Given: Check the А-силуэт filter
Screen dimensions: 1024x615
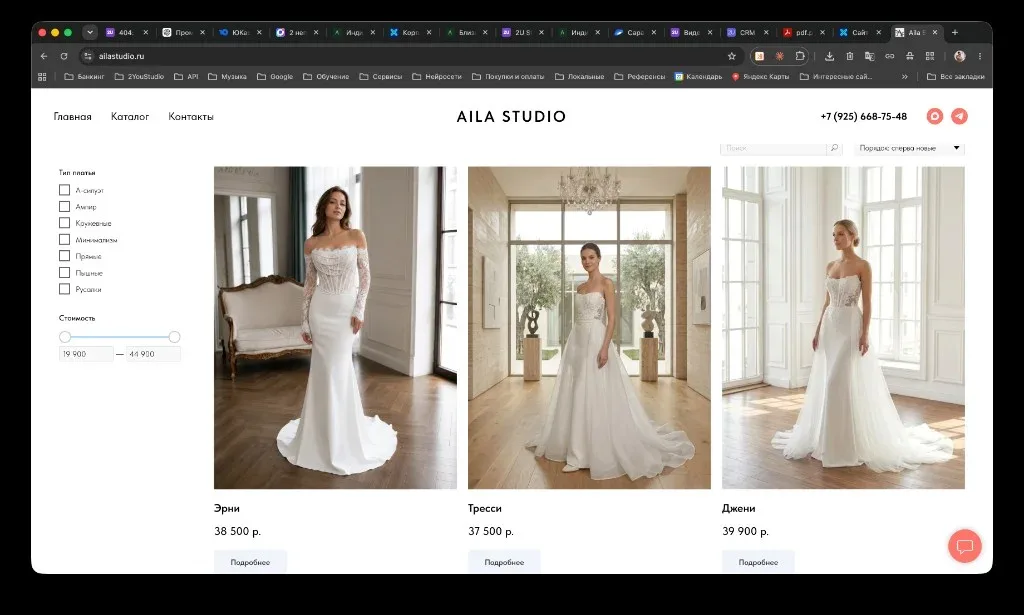Looking at the screenshot, I should coord(64,190).
